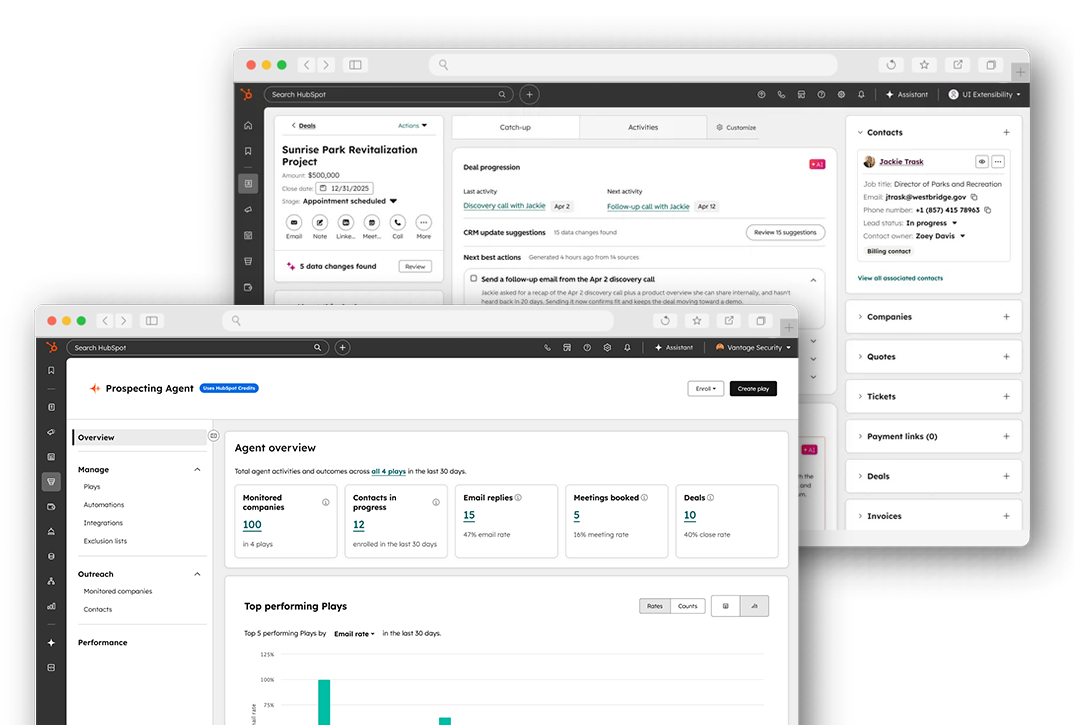Switch Top performing Plays to chart view
This screenshot has height=725, width=1074.
pos(754,606)
